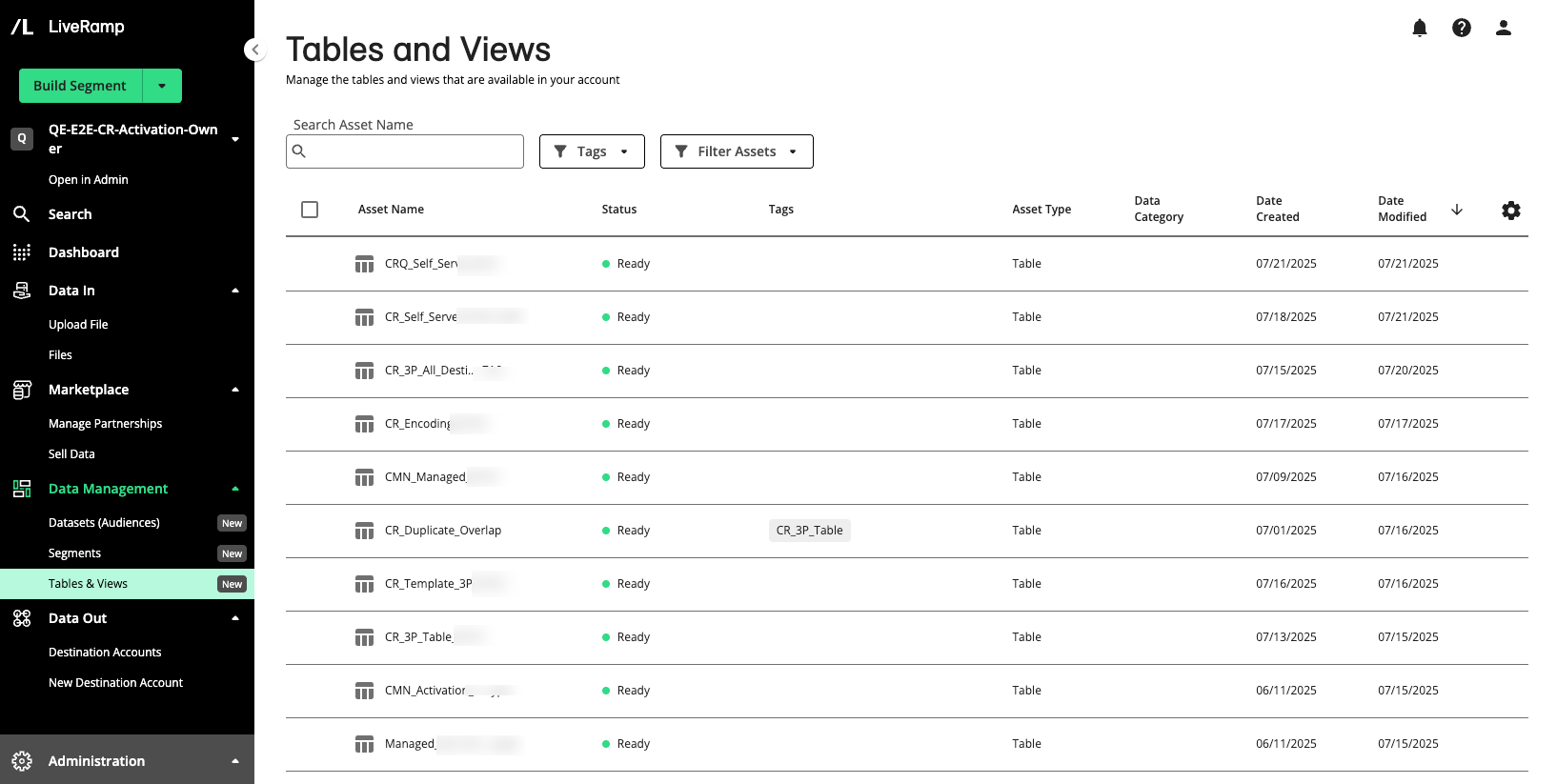Open the Files menu item
This screenshot has height=784, width=1557.
[x=60, y=355]
